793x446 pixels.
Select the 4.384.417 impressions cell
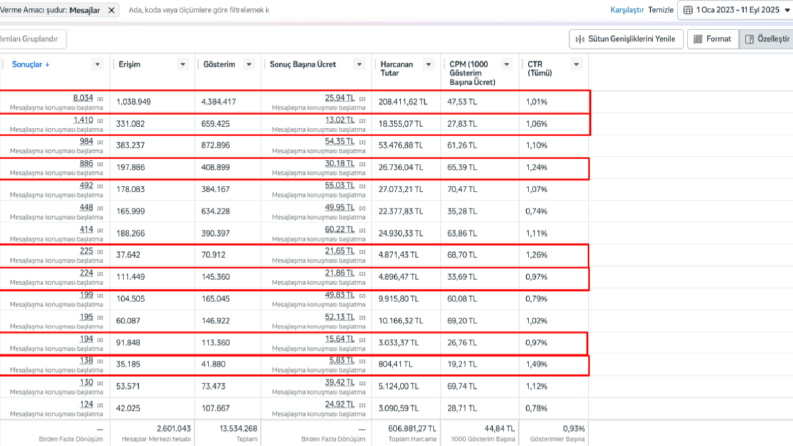(218, 102)
